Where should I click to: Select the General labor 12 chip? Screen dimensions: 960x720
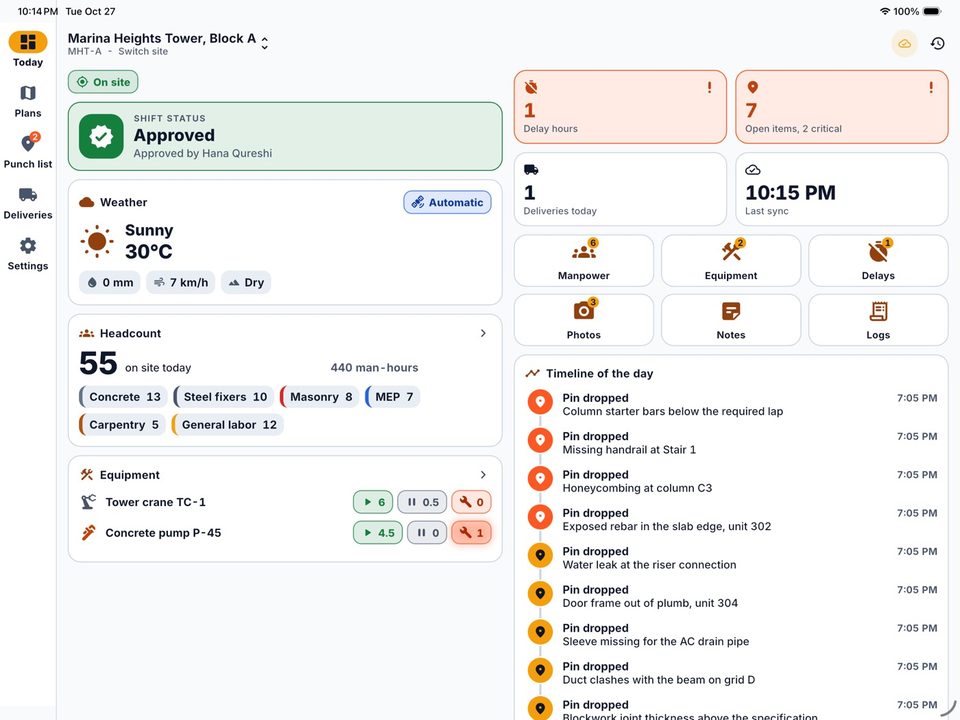click(x=227, y=425)
